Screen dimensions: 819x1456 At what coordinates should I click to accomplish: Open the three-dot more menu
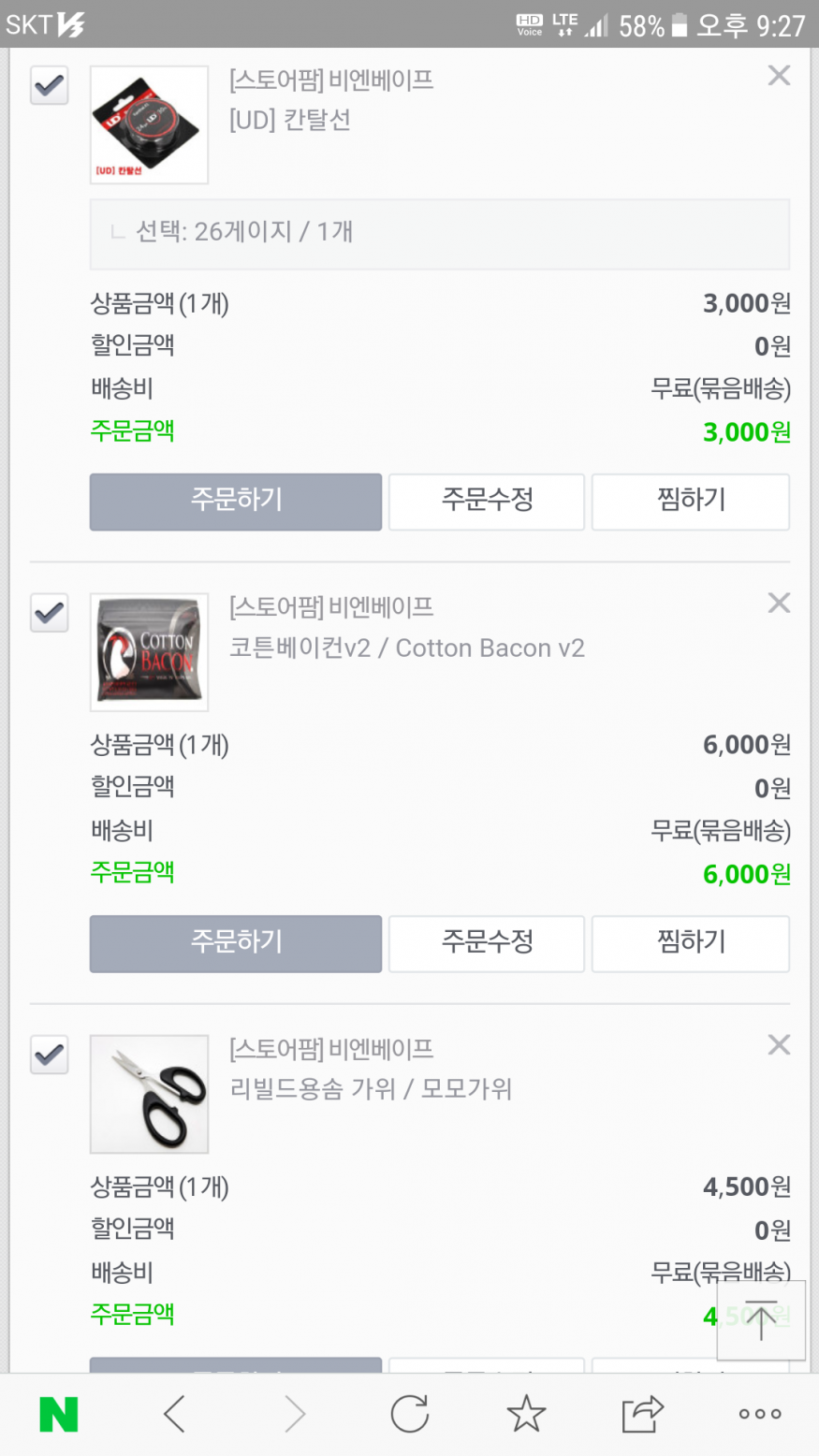759,1415
